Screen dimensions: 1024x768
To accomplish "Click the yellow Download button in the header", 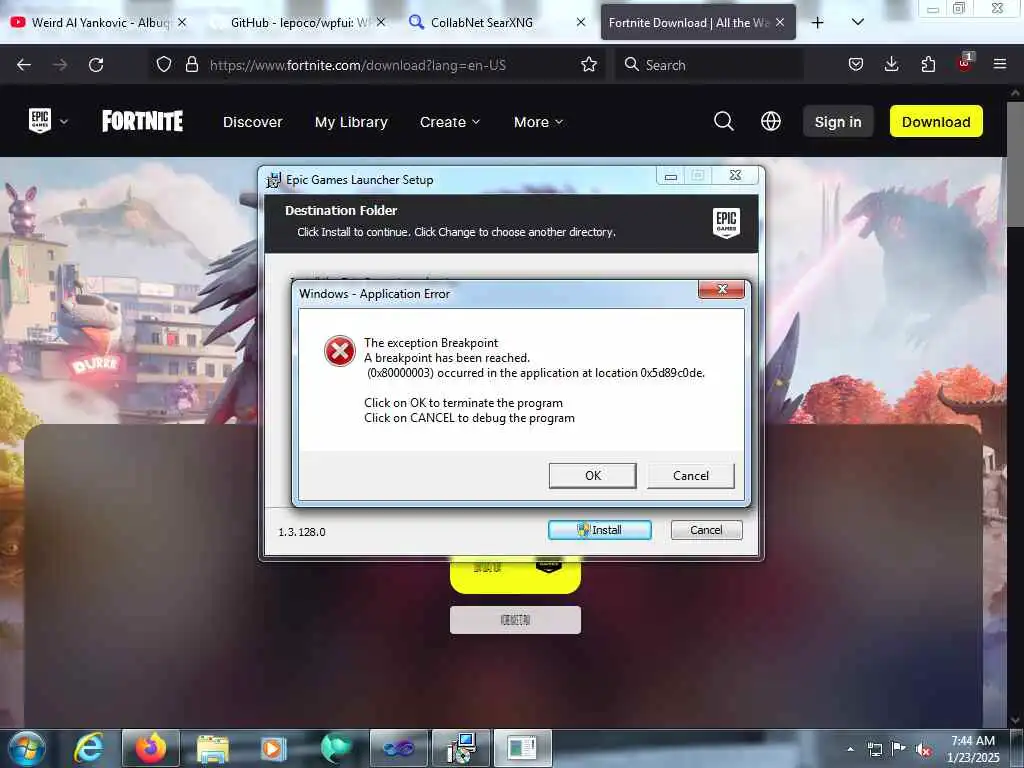I will pos(936,121).
